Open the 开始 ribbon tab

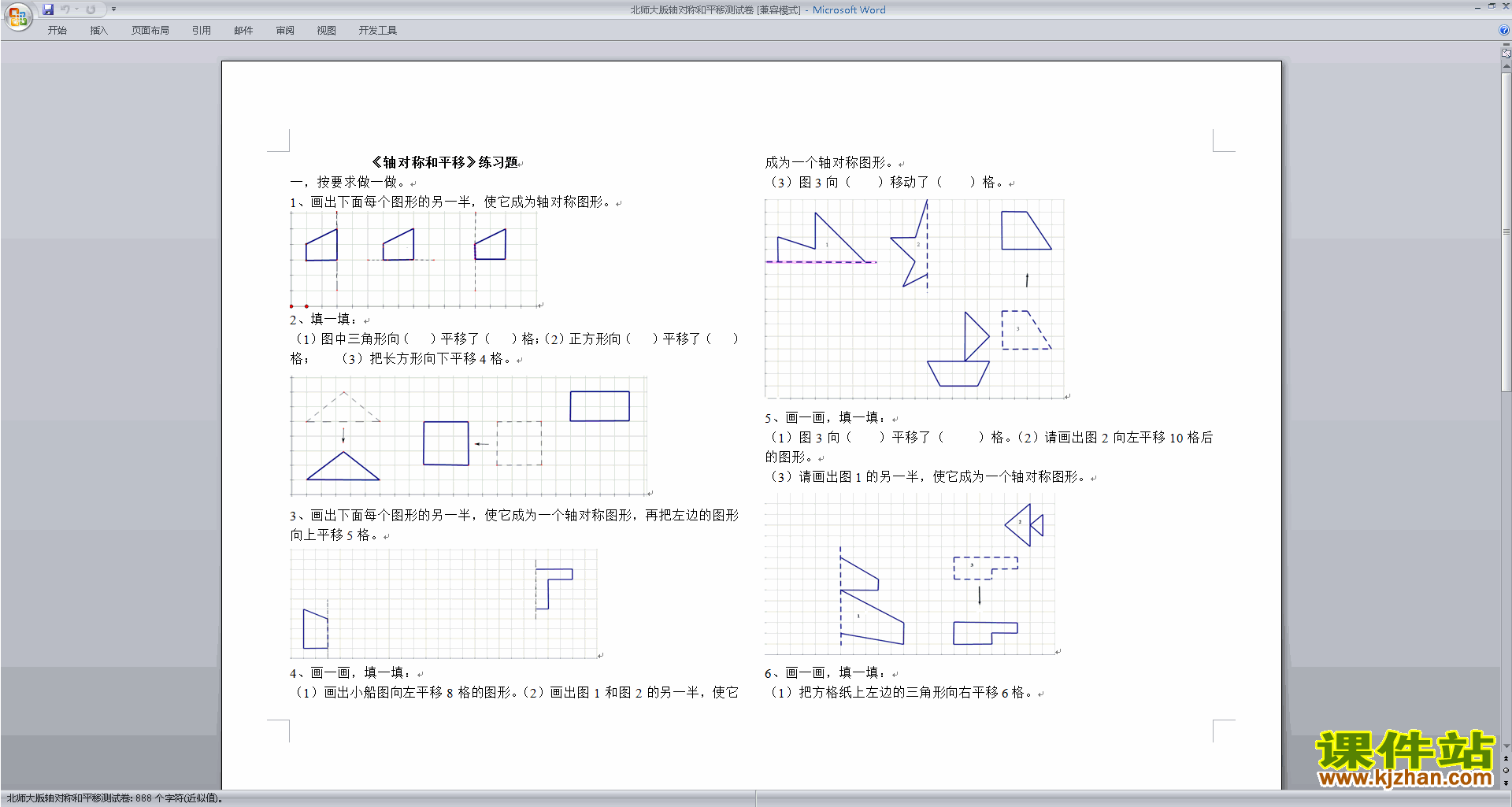click(x=57, y=31)
